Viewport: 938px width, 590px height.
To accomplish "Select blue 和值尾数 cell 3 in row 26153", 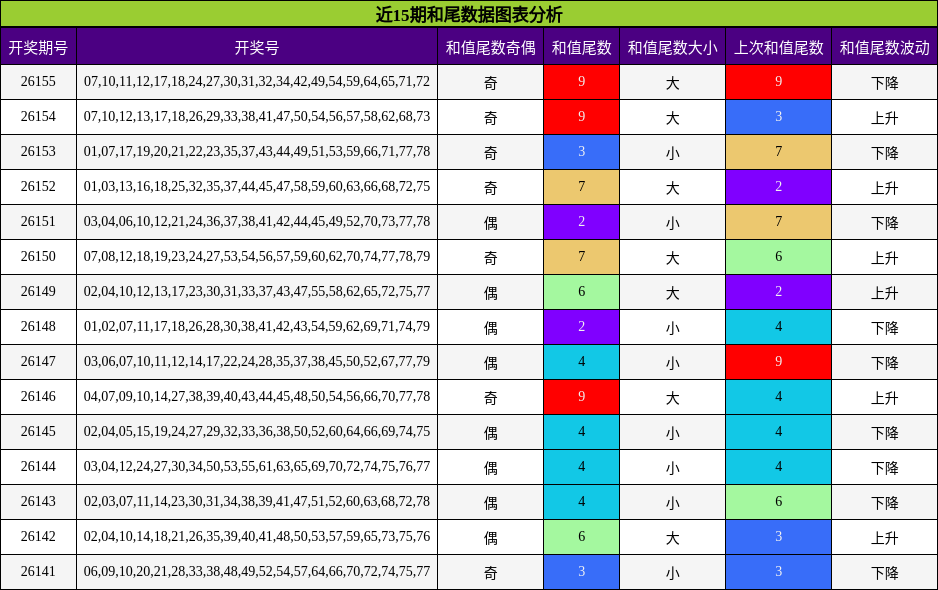I will point(581,152).
